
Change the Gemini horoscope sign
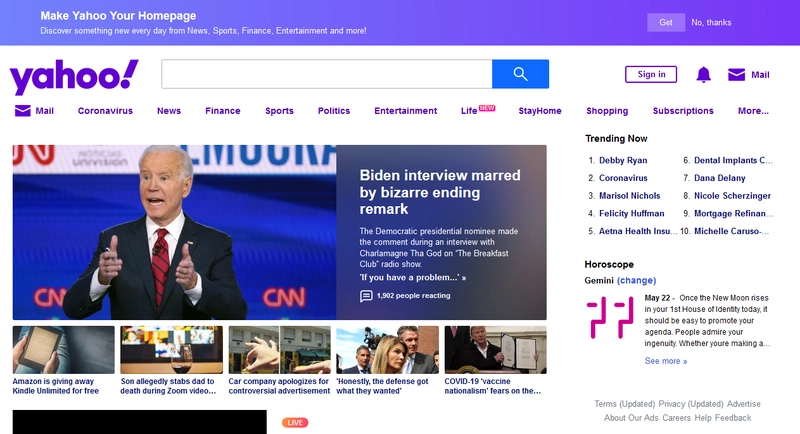point(637,281)
